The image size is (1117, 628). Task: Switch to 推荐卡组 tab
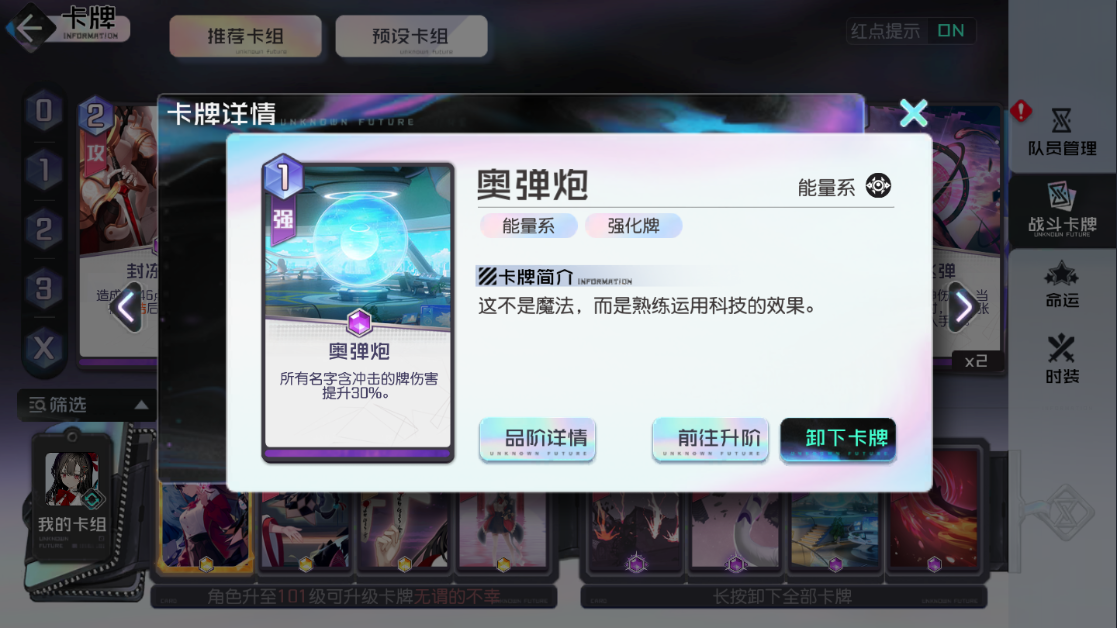pyautogui.click(x=246, y=36)
